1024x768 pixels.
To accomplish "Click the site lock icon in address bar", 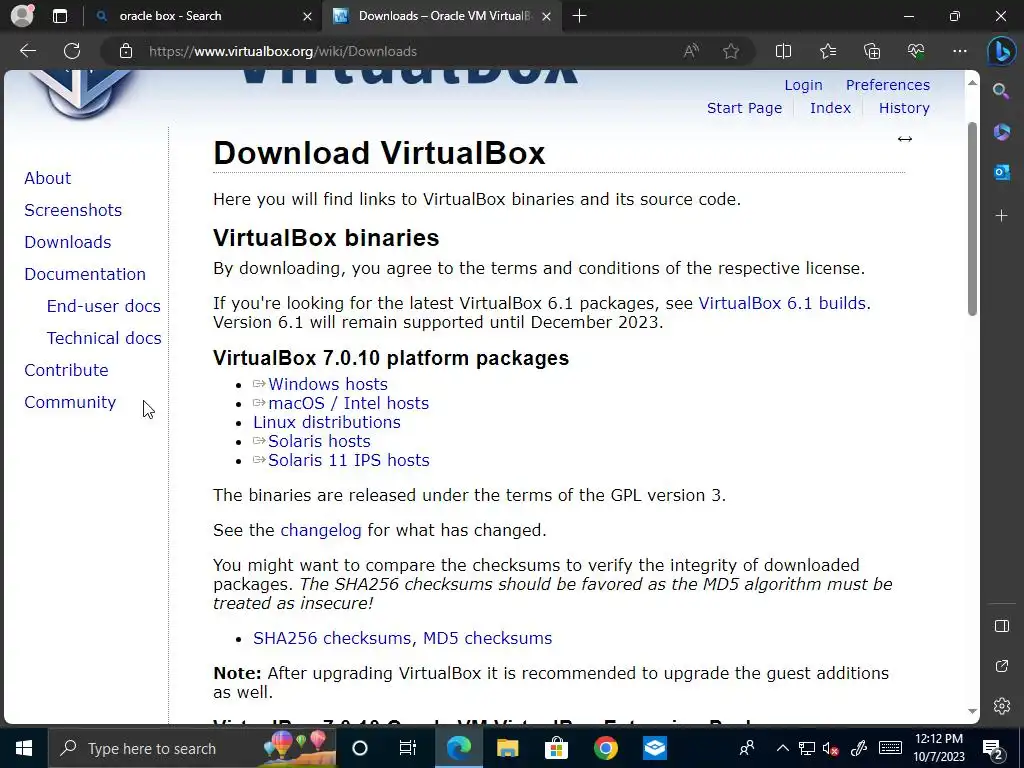I will pyautogui.click(x=126, y=51).
